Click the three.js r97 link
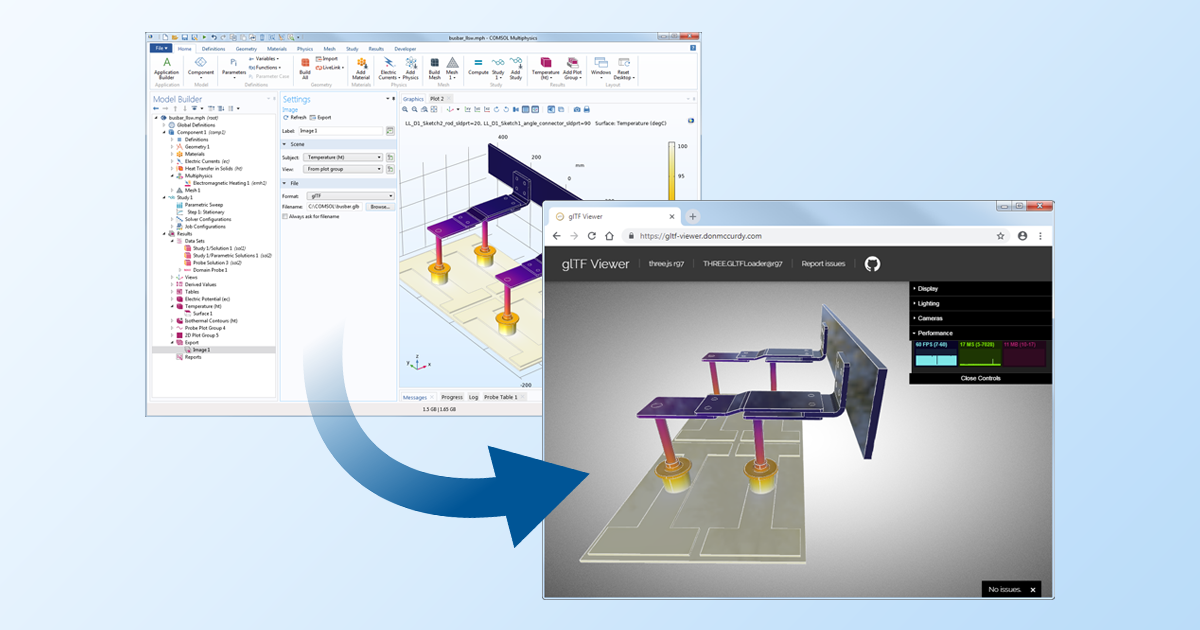The image size is (1200, 630). (666, 264)
